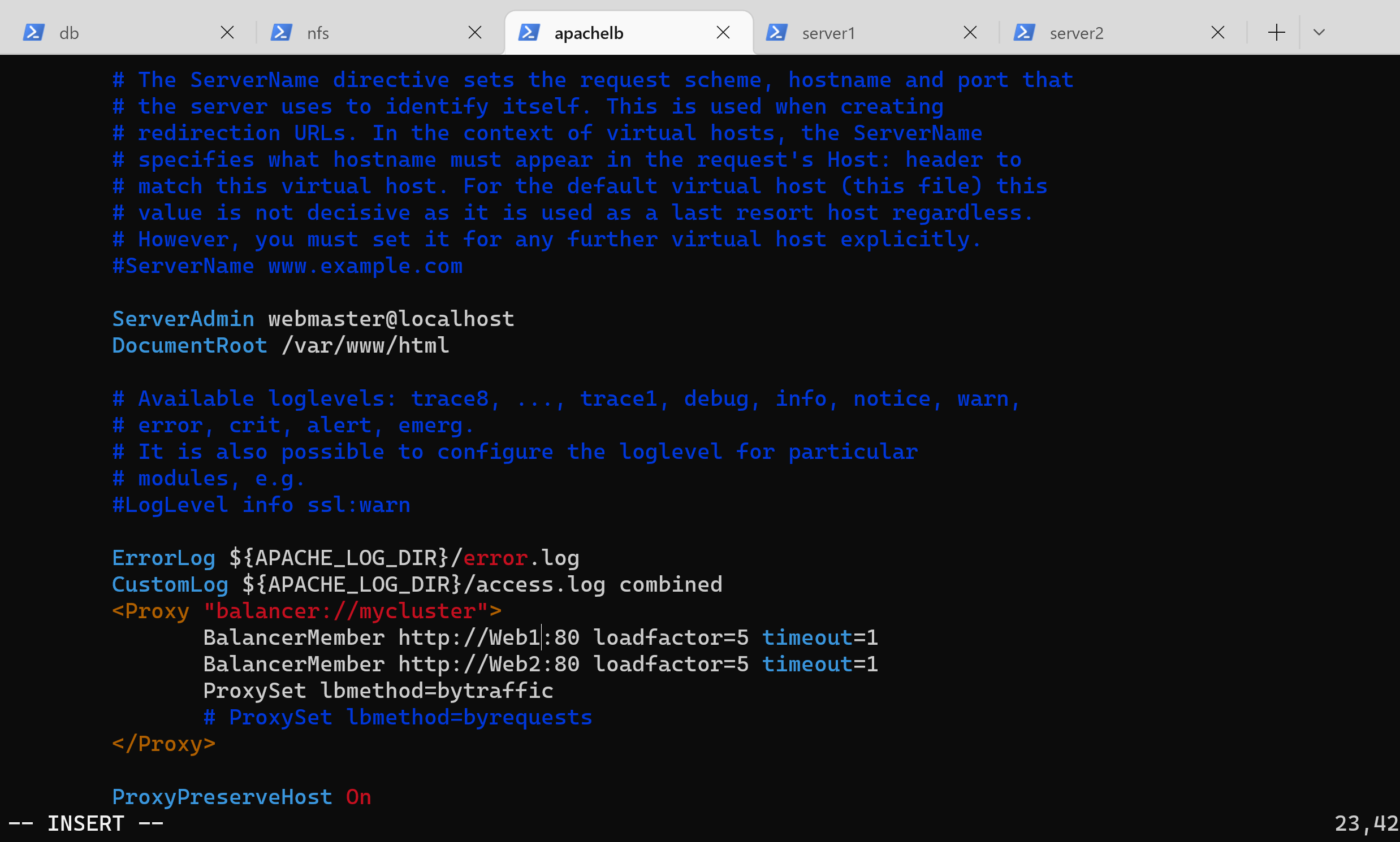Place cursor on lbmethod=bytraffic line
Screen dimensions: 1400x842
(x=436, y=691)
